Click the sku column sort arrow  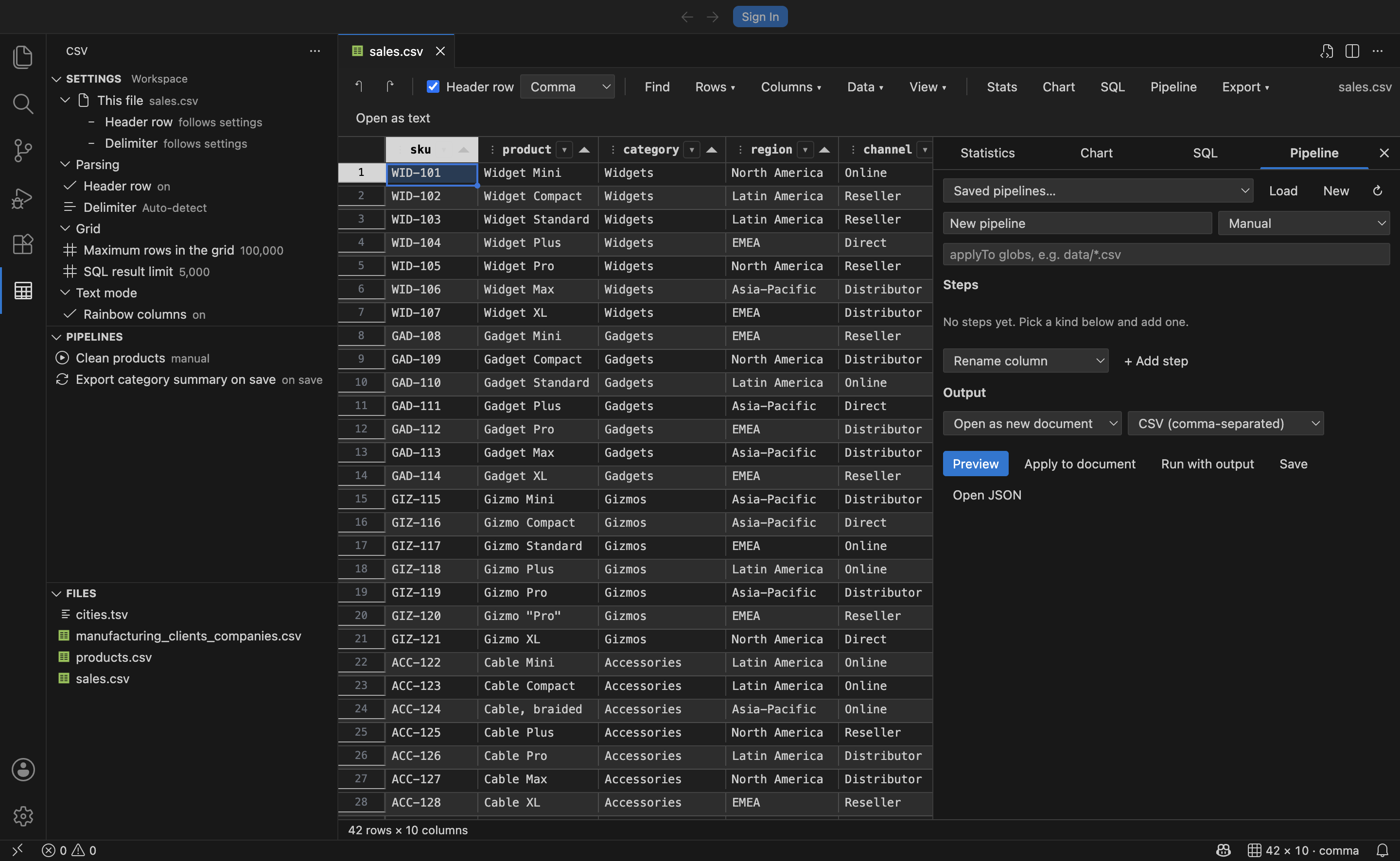[x=464, y=150]
